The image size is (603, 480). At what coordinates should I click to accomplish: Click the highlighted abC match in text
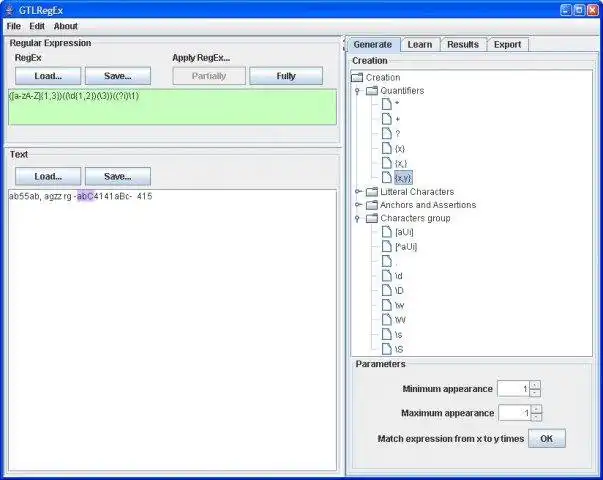click(x=85, y=196)
